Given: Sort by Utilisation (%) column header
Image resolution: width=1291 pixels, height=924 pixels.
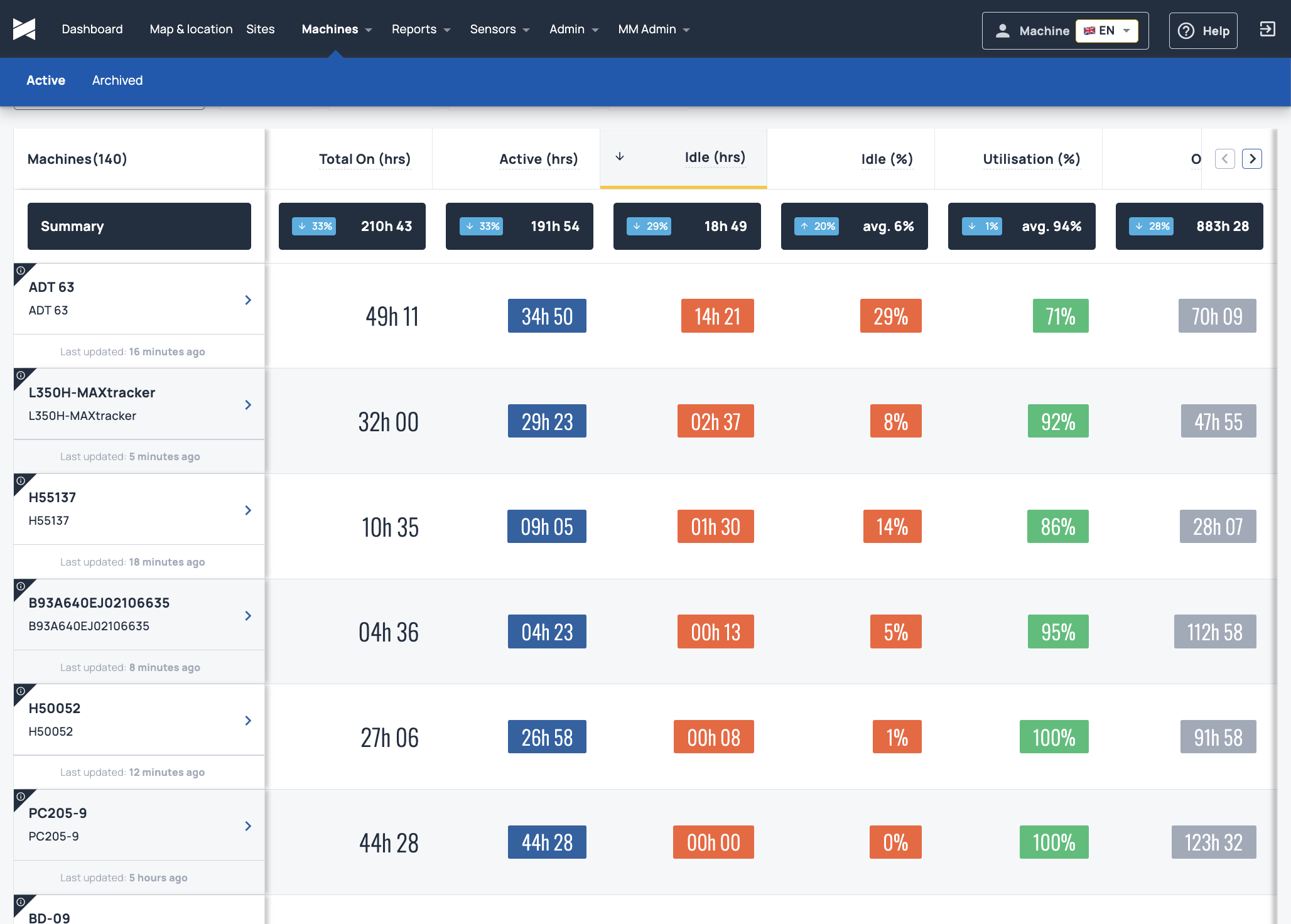Looking at the screenshot, I should click(1031, 159).
